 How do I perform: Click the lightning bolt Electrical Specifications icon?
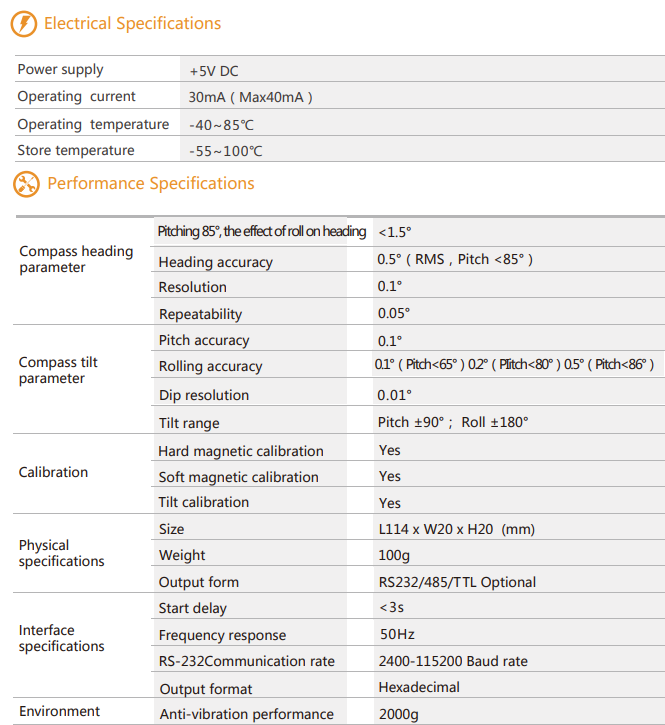click(x=24, y=24)
